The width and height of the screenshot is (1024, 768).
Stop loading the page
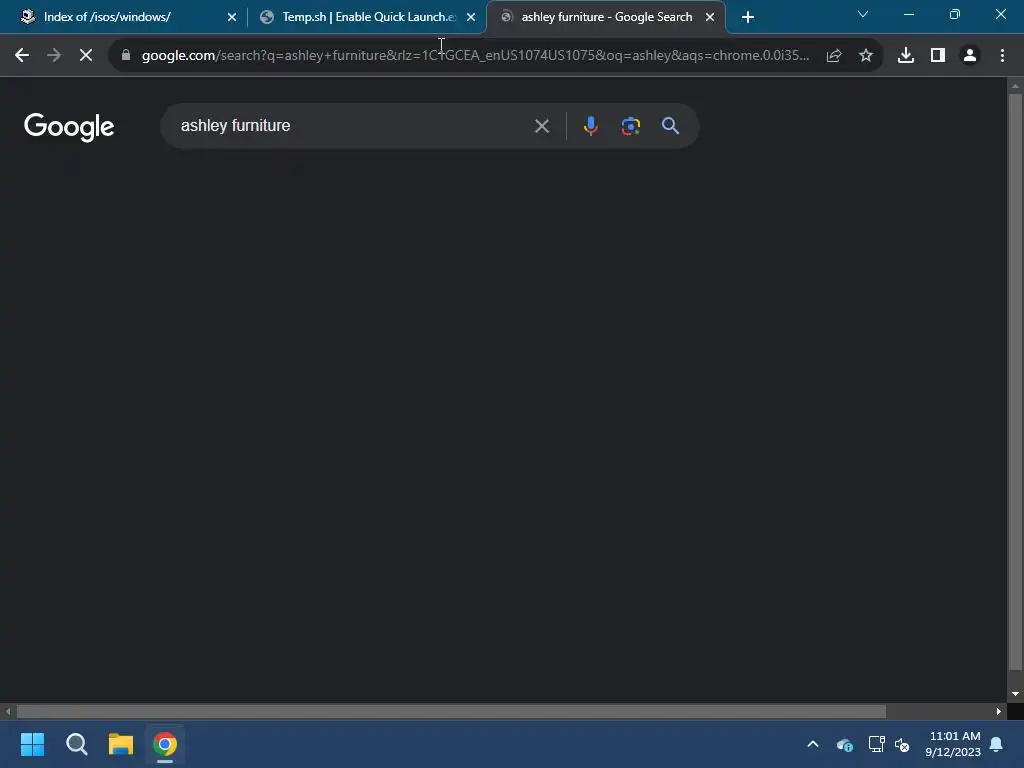[x=86, y=56]
